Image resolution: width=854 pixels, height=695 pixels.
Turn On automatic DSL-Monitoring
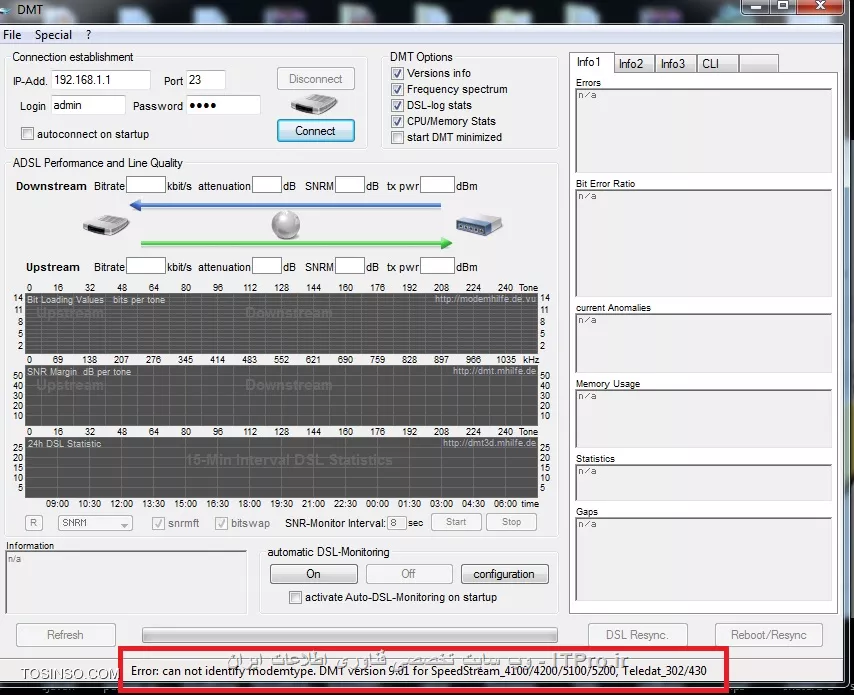[x=314, y=574]
